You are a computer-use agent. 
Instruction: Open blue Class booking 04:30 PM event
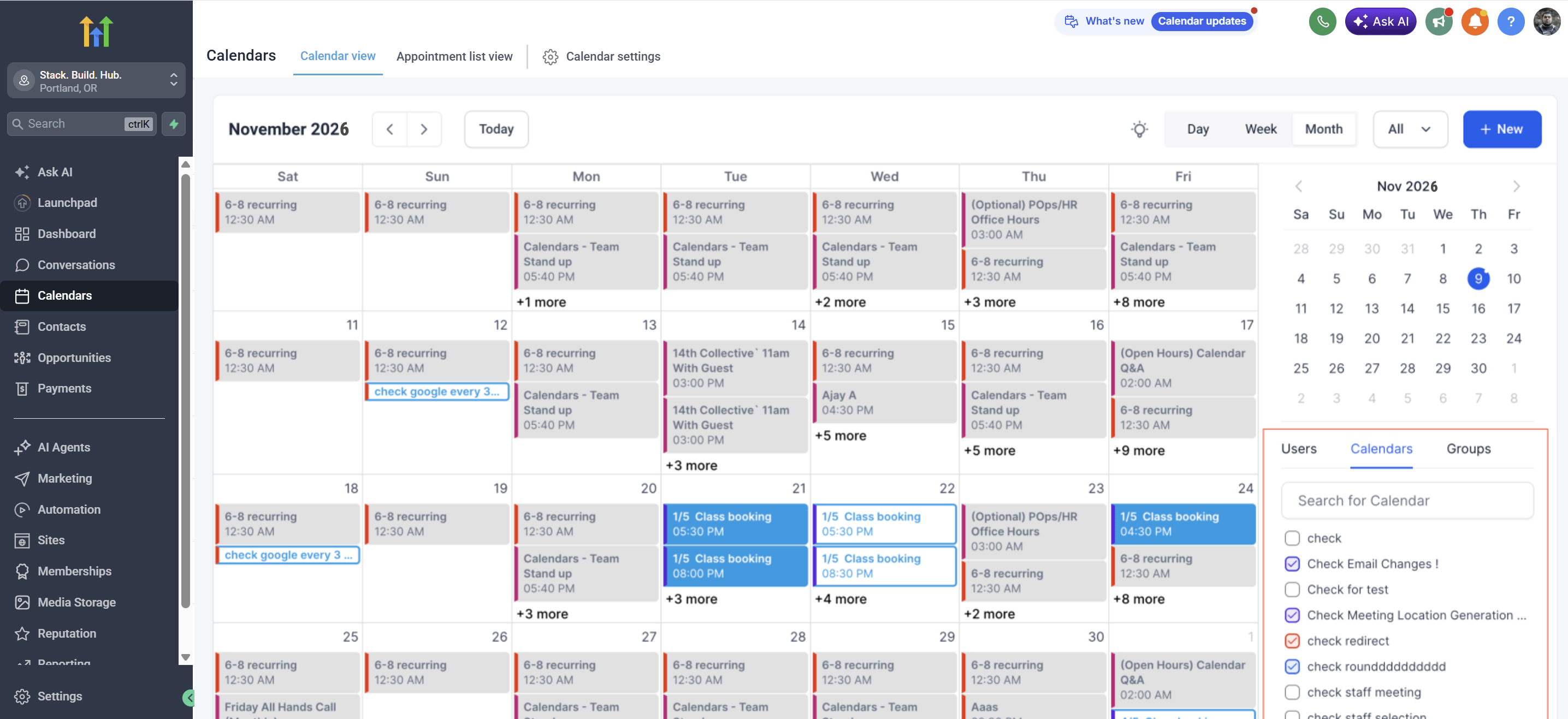coord(1183,524)
